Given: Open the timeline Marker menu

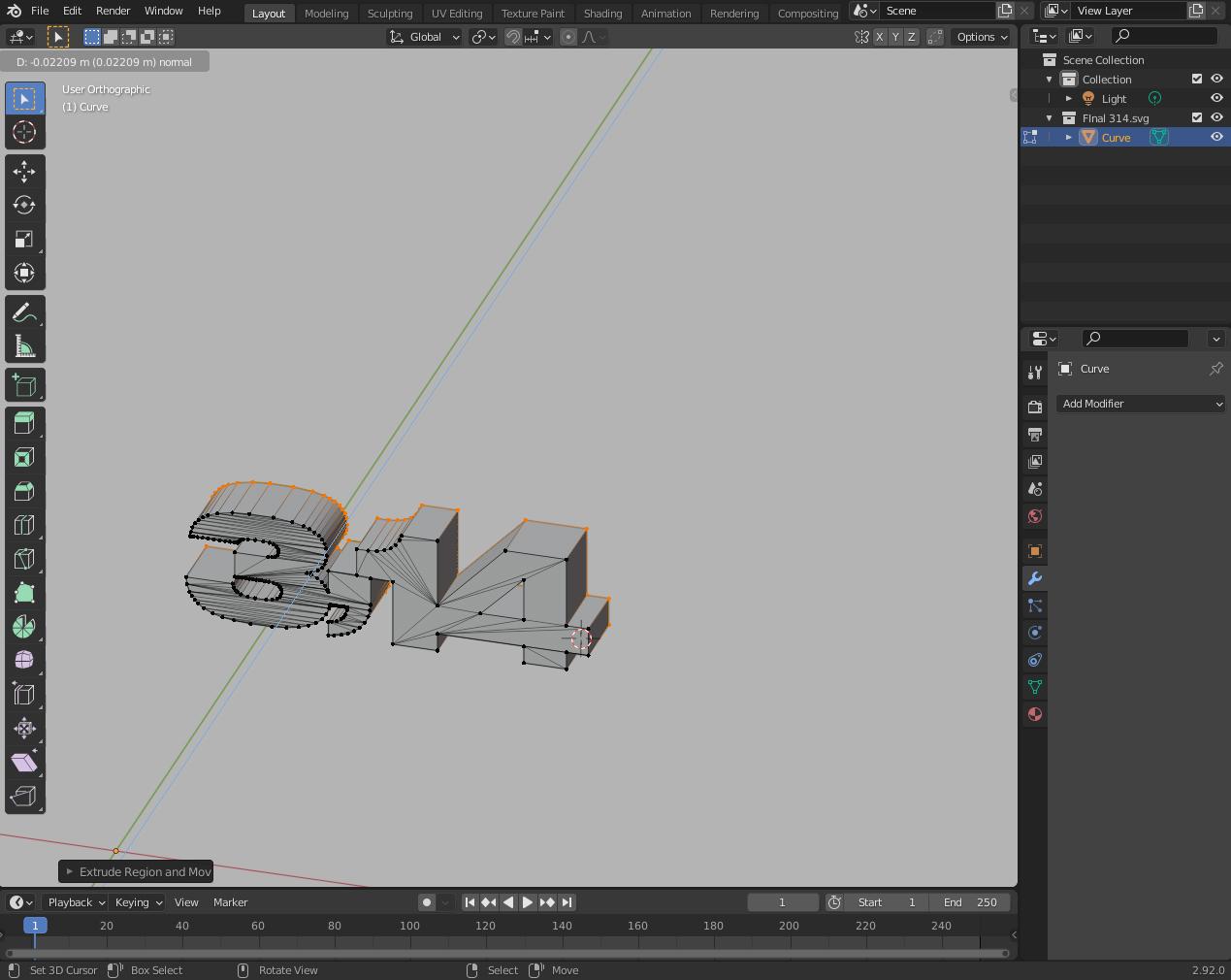Looking at the screenshot, I should [x=231, y=902].
